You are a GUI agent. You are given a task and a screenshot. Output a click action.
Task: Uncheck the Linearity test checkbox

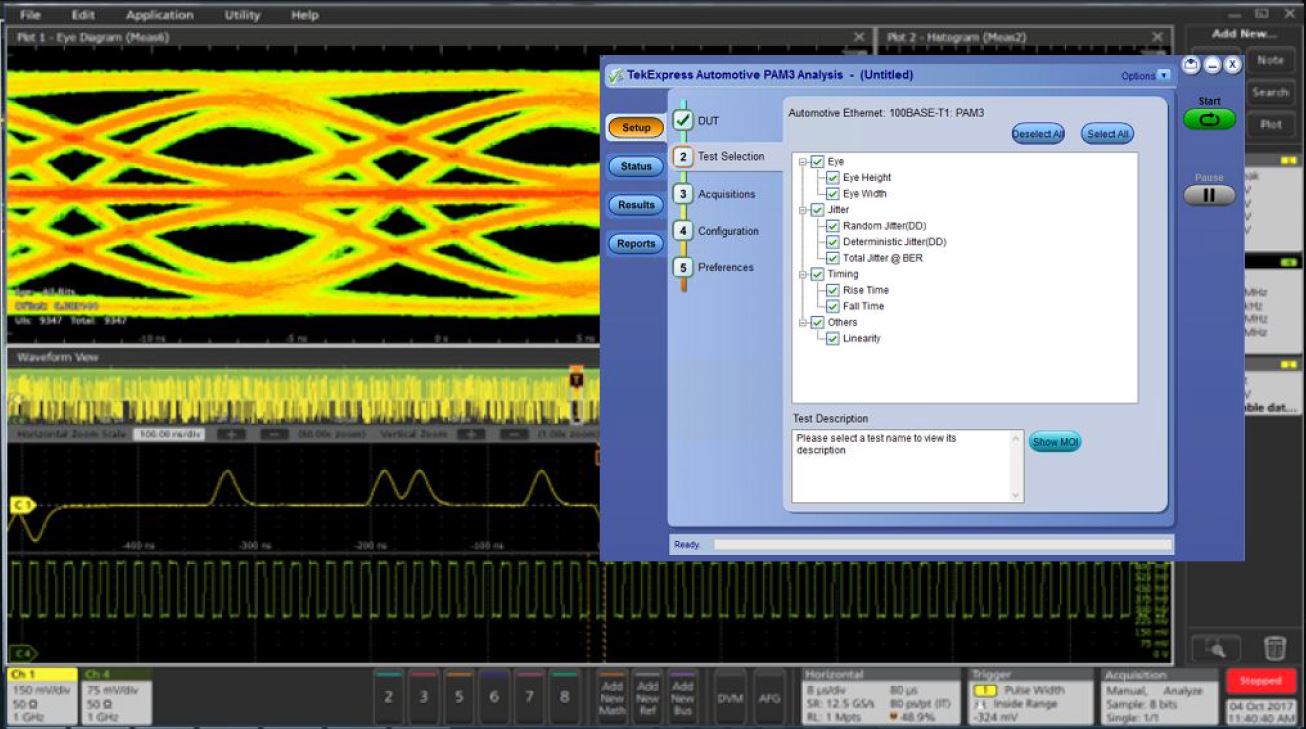click(833, 338)
